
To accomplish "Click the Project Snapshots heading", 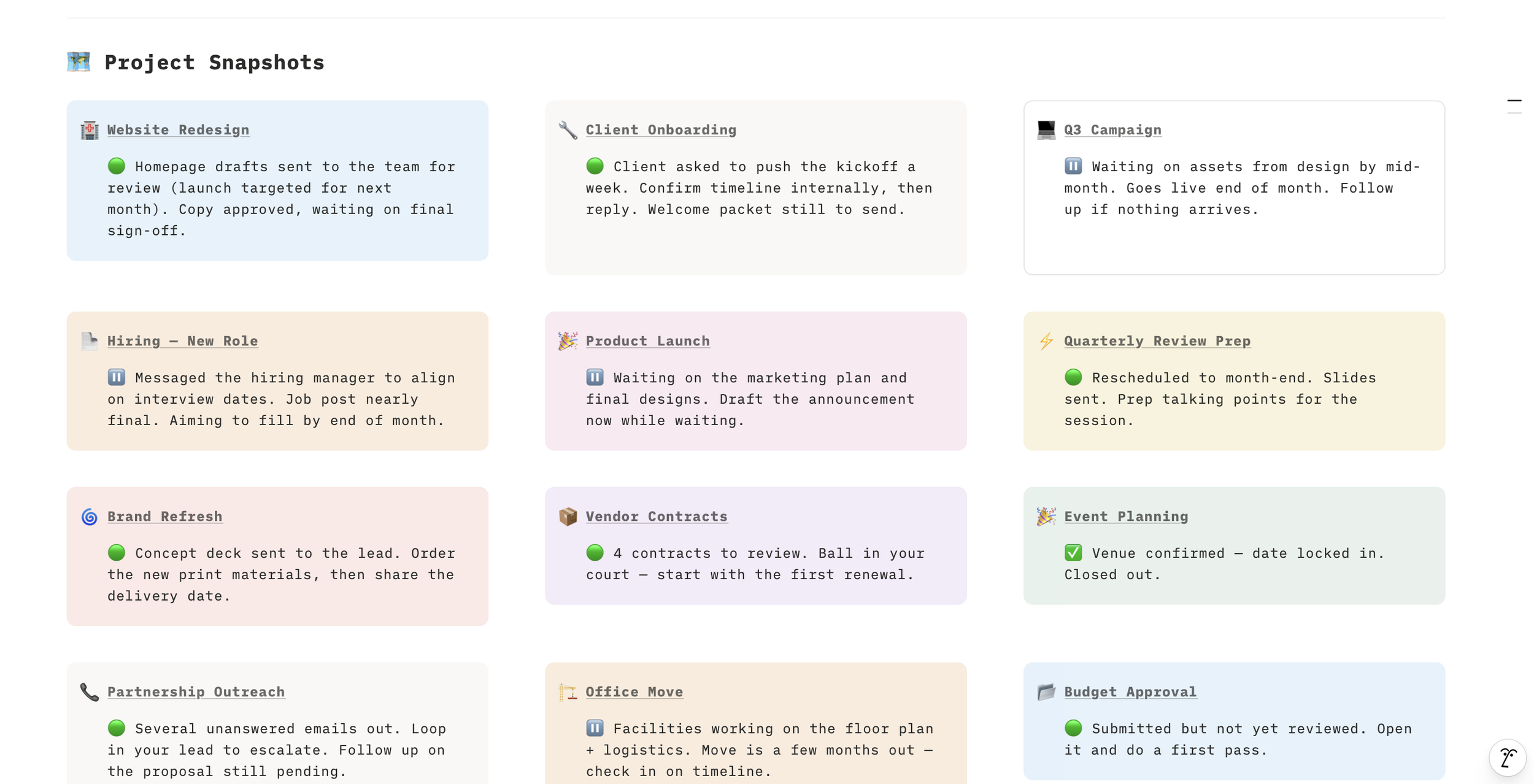I will pyautogui.click(x=214, y=63).
